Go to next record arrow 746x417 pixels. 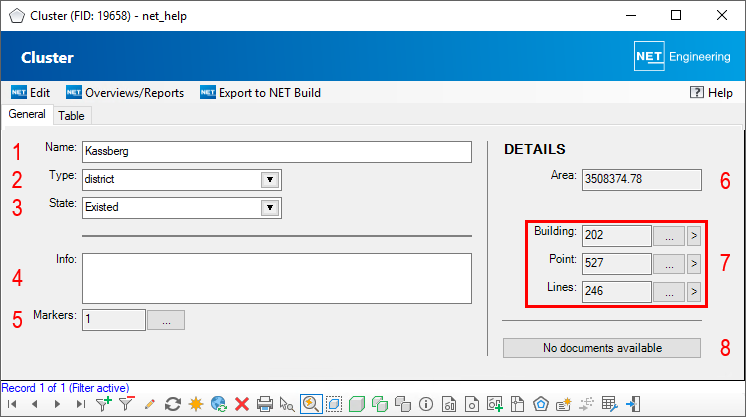58,405
